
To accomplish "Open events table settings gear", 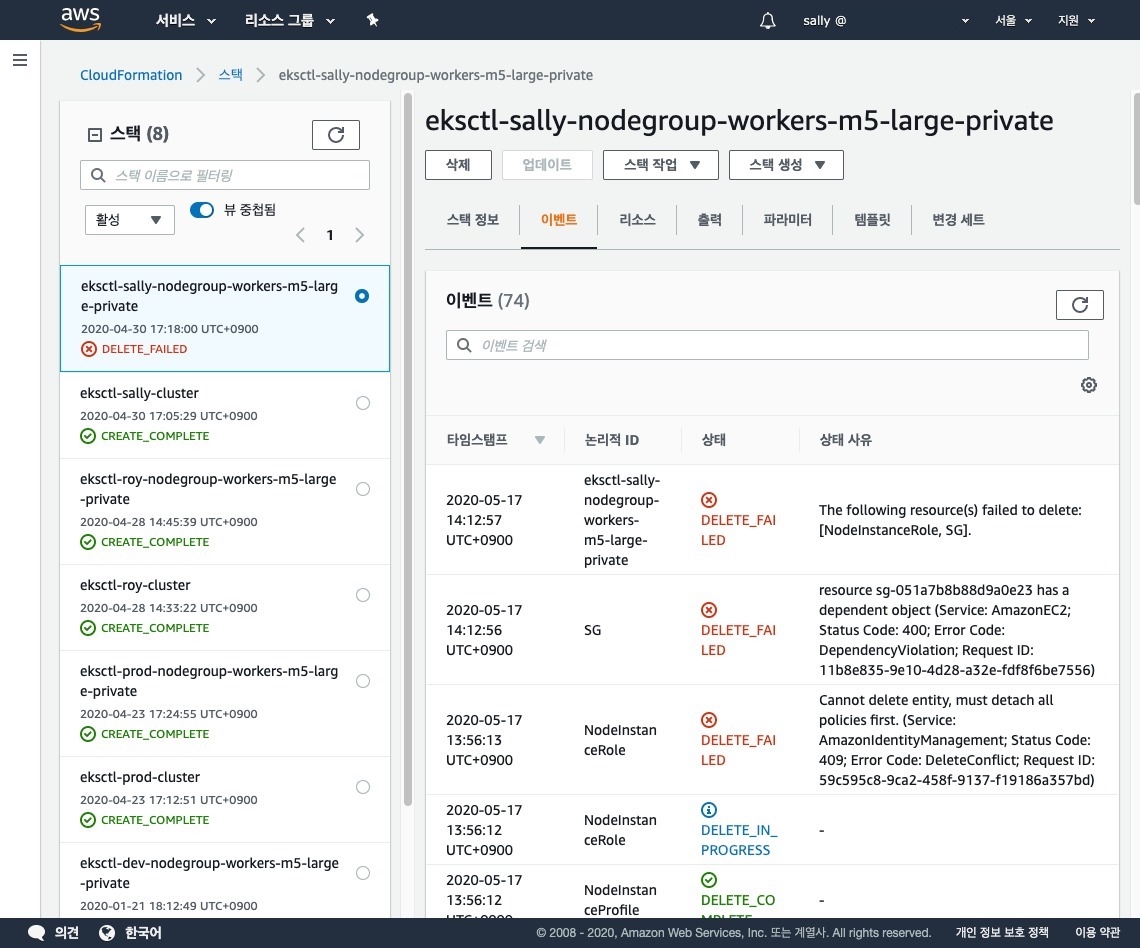I will 1089,385.
